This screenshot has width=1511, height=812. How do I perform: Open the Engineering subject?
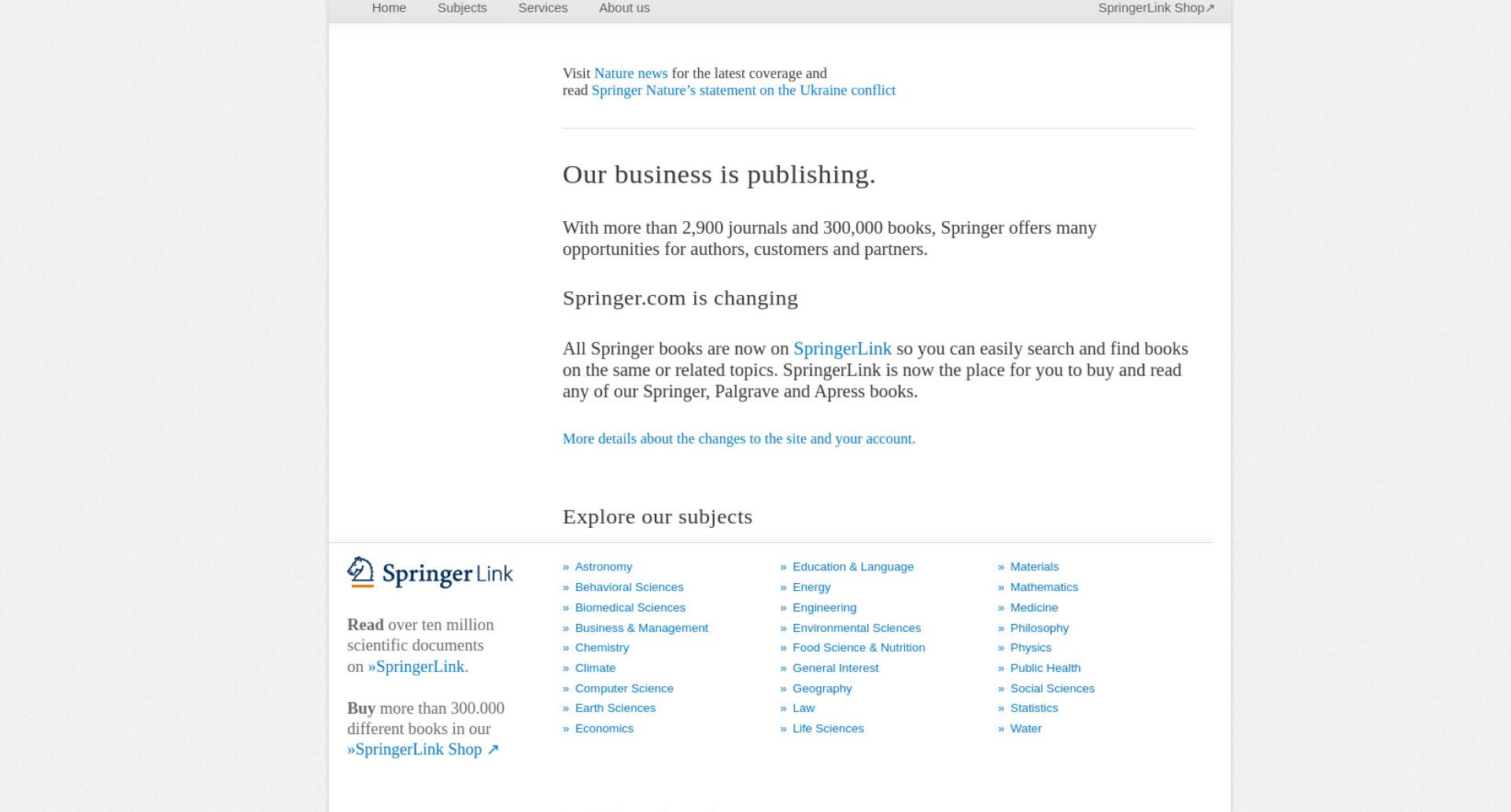coord(824,607)
